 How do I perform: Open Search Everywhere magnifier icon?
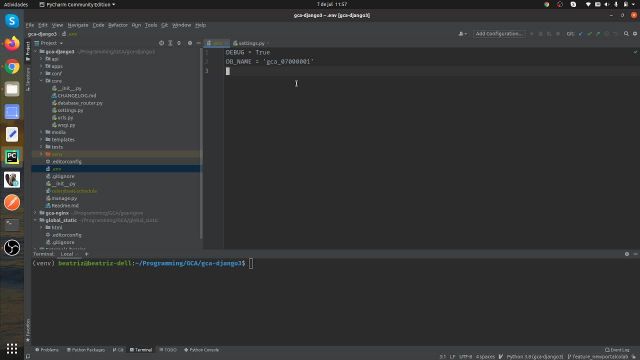[x=626, y=34]
